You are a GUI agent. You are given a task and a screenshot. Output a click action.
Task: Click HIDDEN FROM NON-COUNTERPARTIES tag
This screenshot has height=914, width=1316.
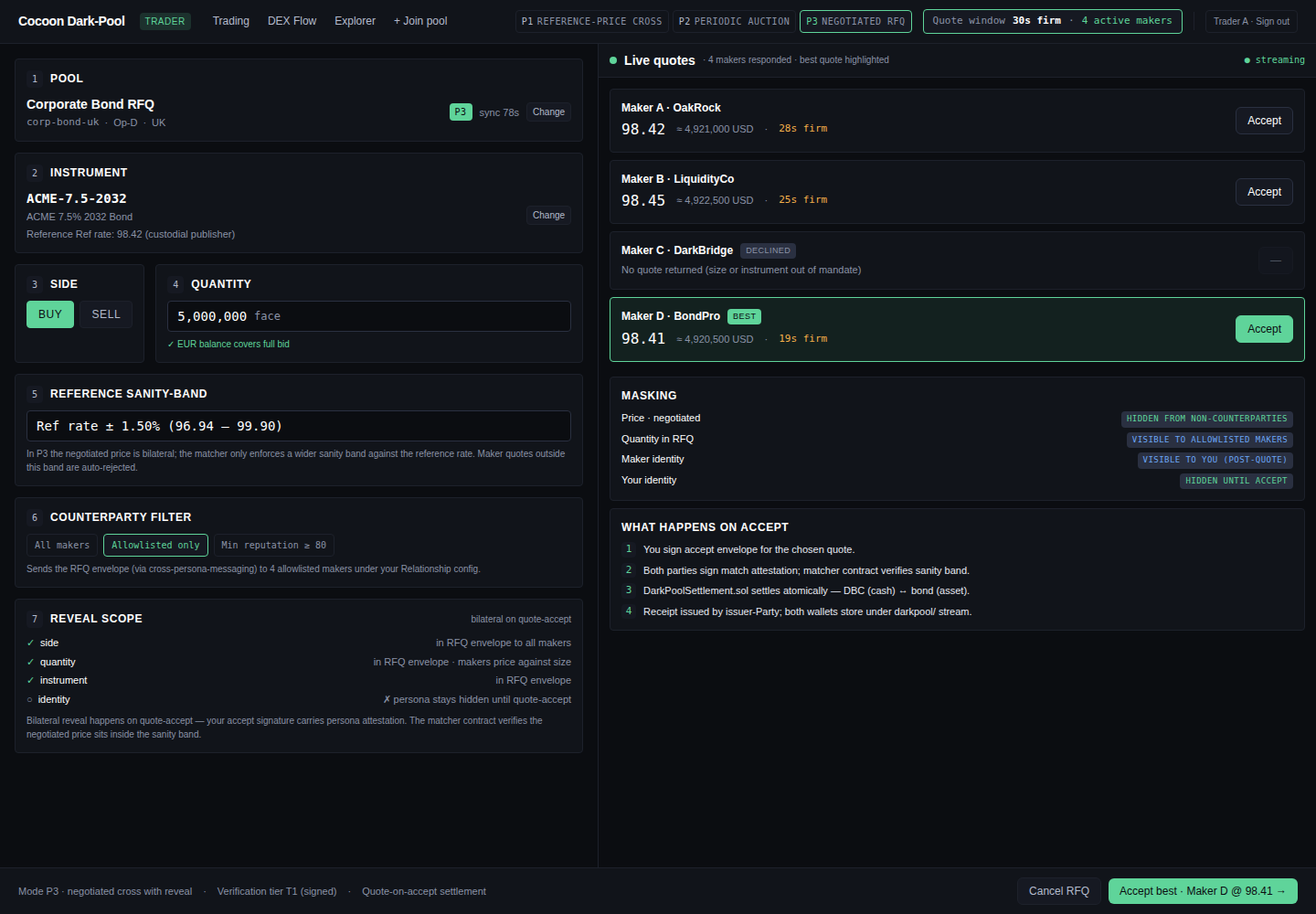pyautogui.click(x=1206, y=419)
